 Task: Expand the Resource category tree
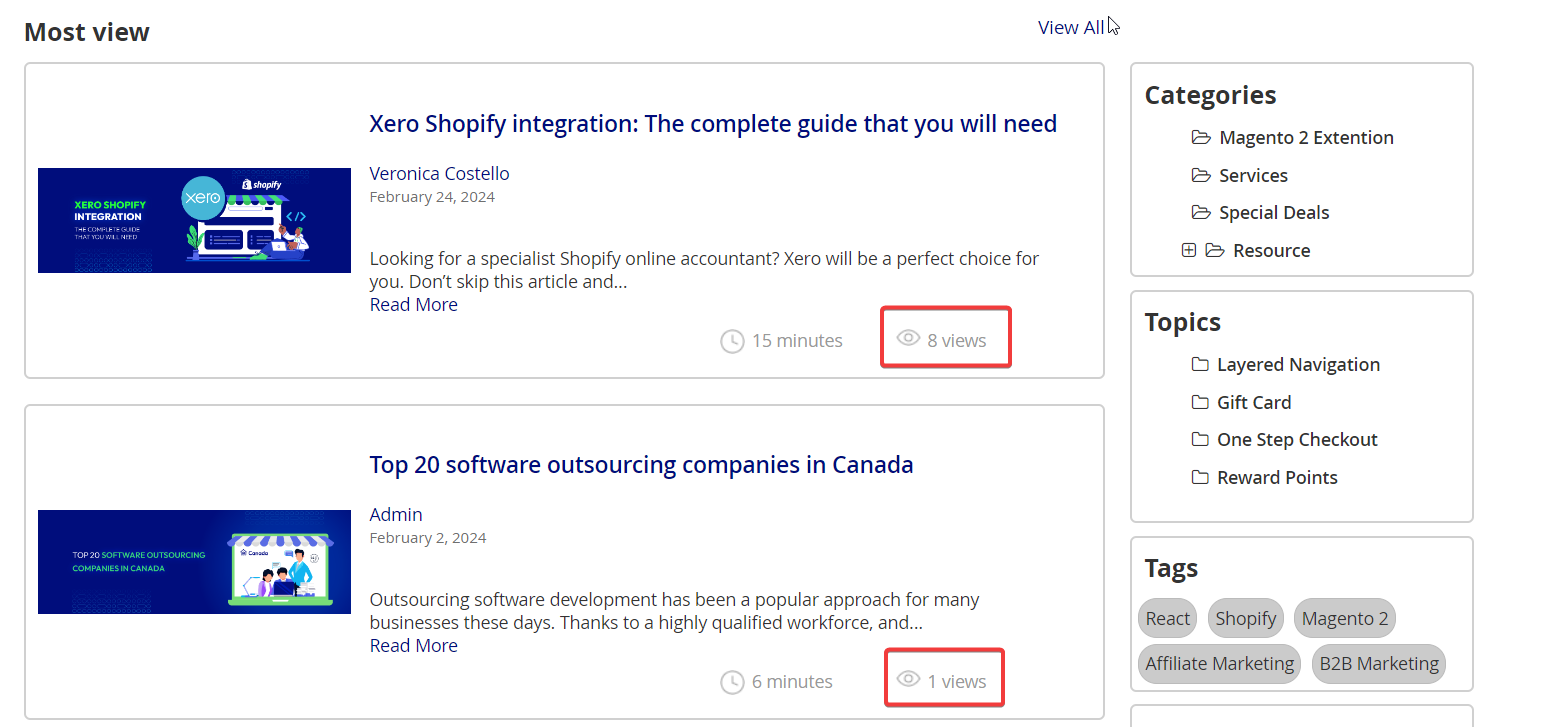click(x=1188, y=250)
